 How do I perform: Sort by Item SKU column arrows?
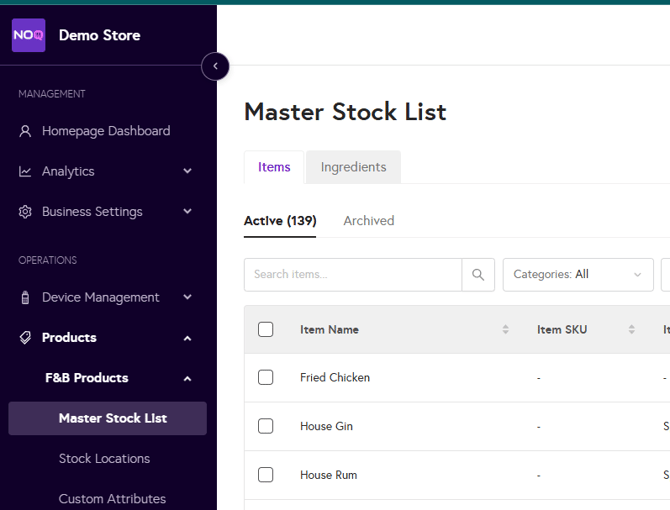point(631,330)
